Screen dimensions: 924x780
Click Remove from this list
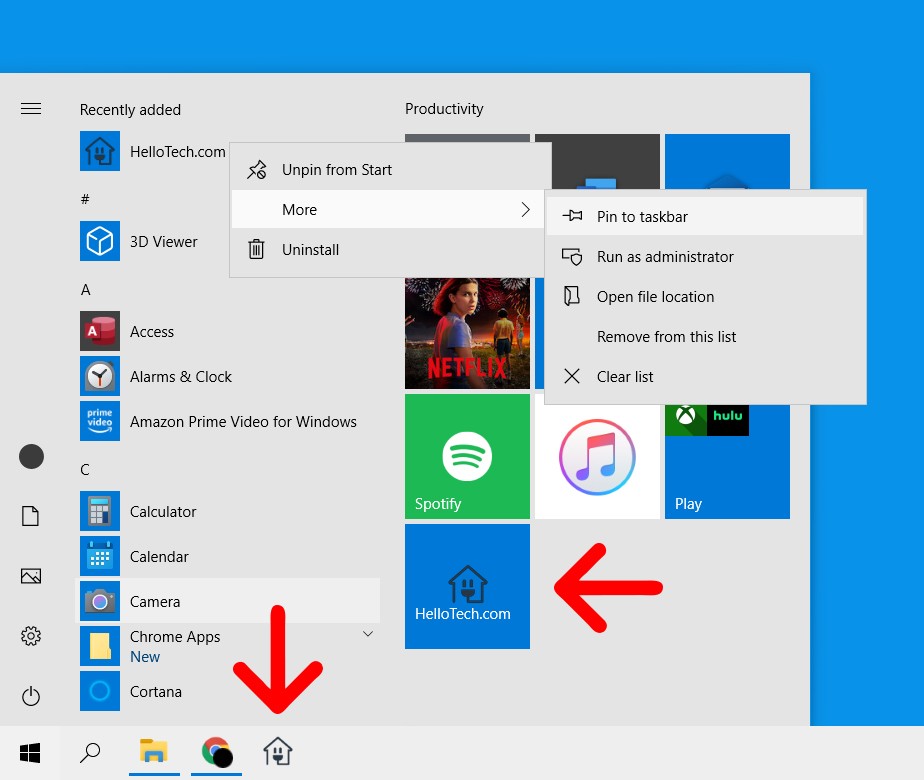pyautogui.click(x=705, y=336)
